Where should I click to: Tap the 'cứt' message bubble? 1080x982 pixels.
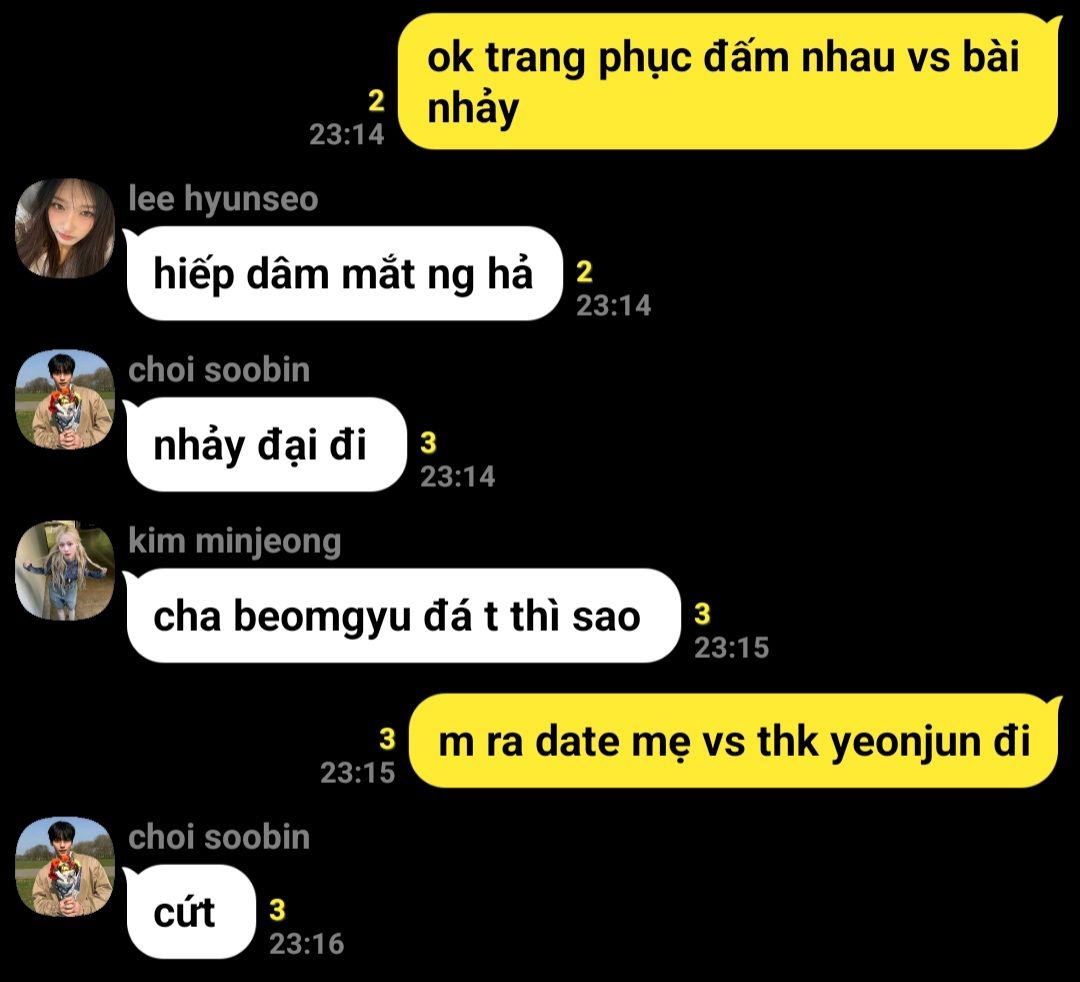point(189,912)
